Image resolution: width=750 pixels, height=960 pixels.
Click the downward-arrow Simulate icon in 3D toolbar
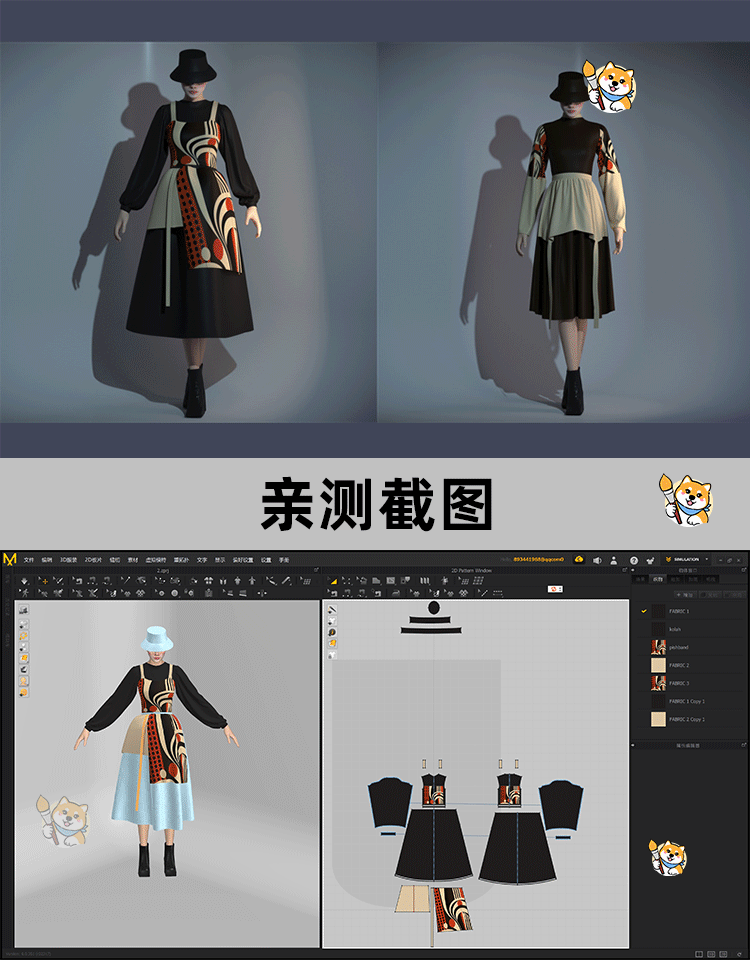[24, 581]
